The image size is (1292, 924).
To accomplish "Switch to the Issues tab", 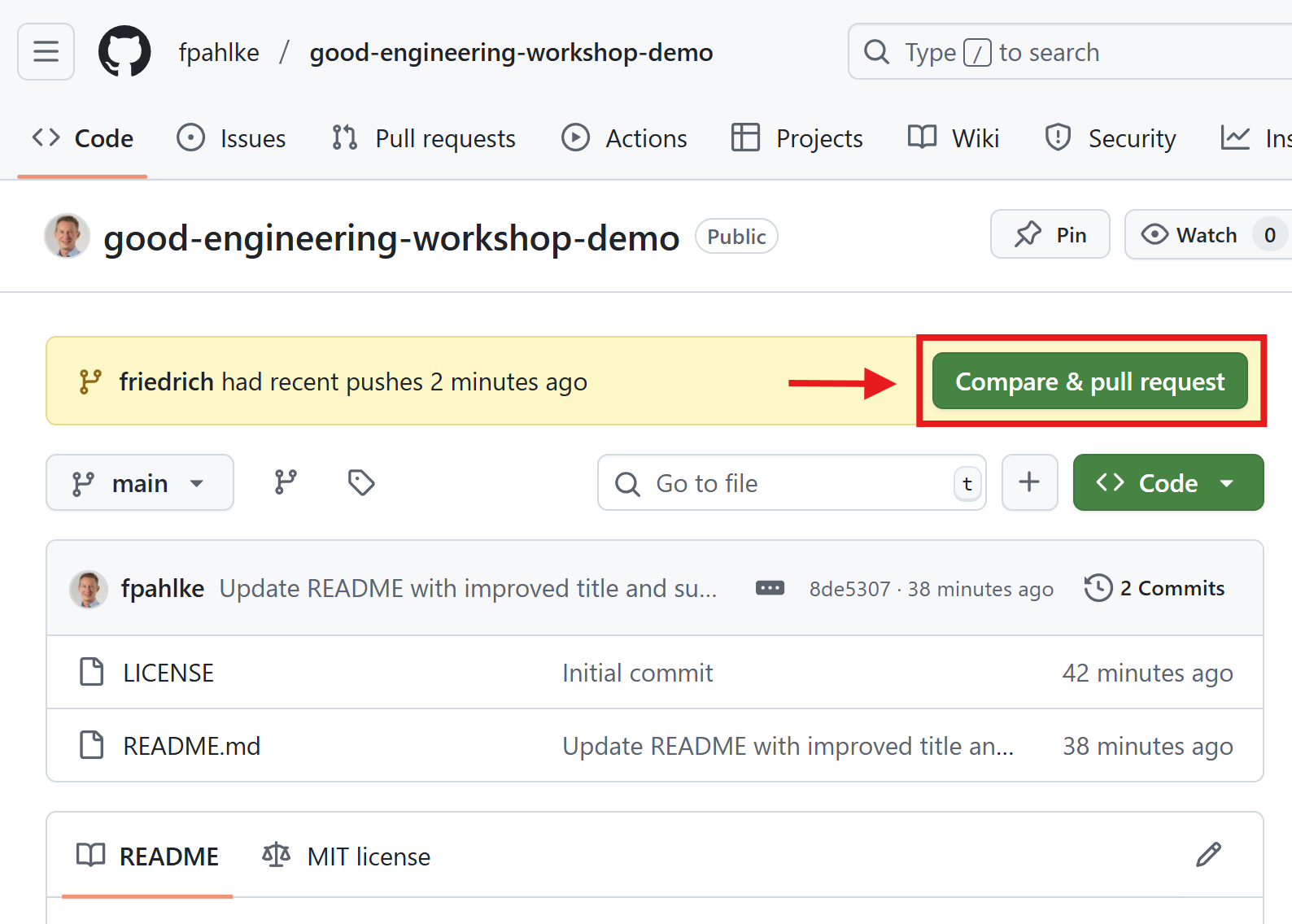I will (232, 138).
